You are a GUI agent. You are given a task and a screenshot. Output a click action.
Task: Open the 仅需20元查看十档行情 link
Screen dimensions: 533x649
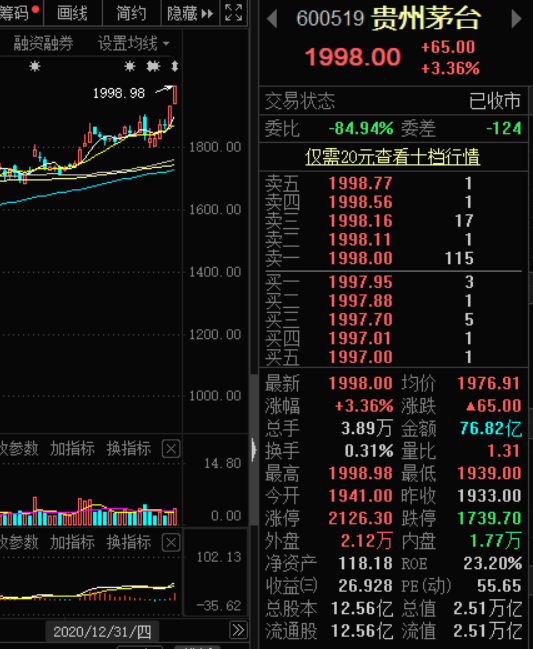point(392,157)
